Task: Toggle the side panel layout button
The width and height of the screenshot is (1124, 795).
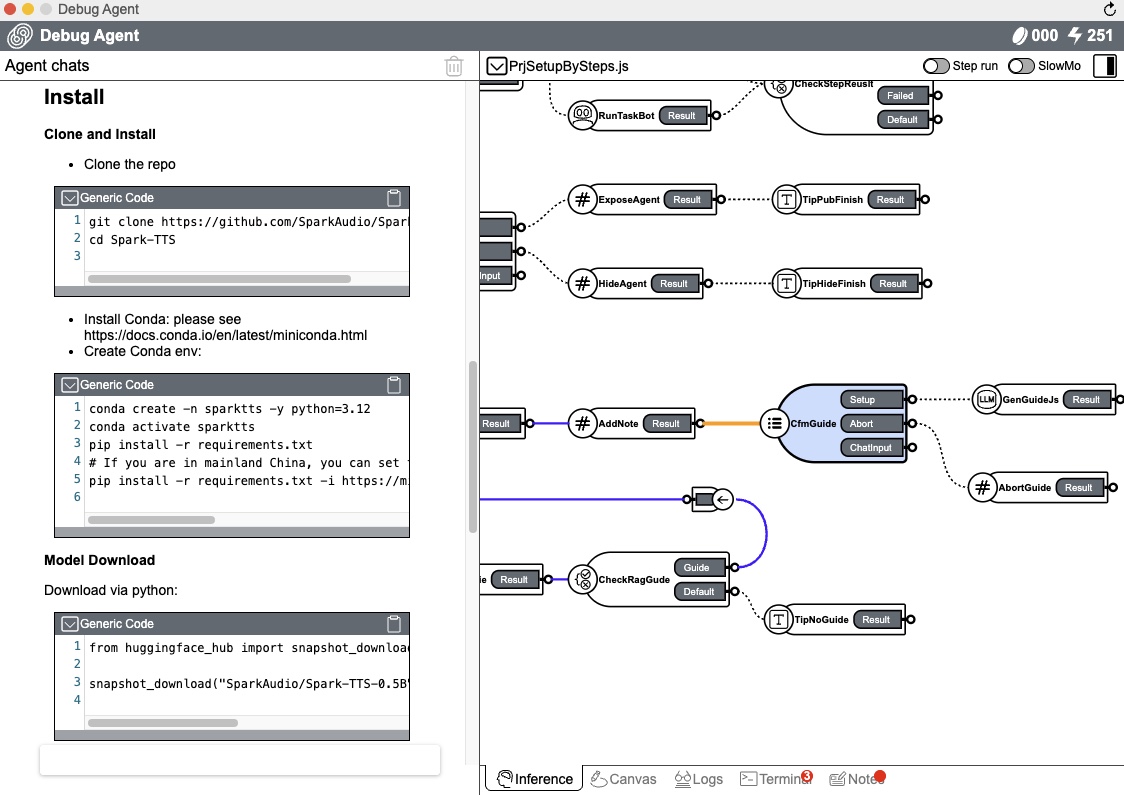Action: click(1105, 66)
